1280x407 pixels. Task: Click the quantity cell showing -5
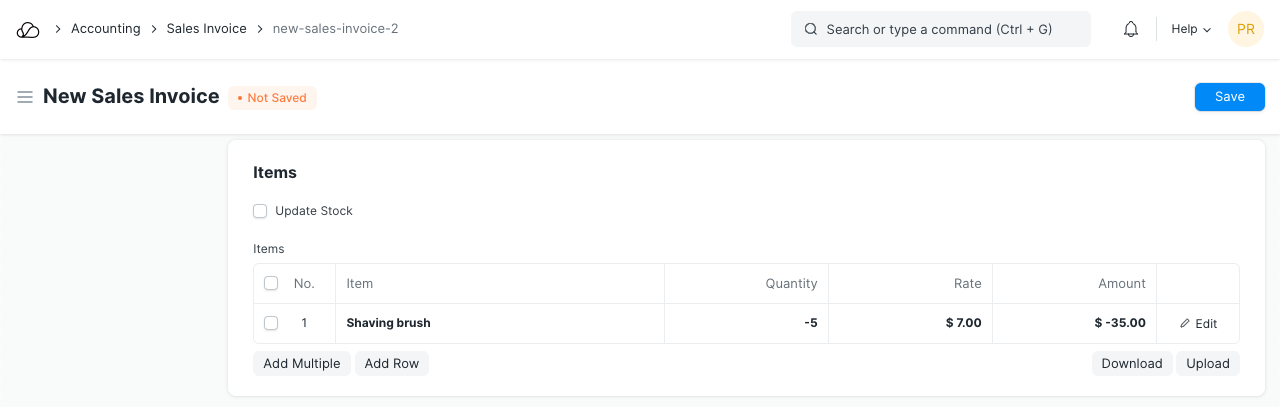pyautogui.click(x=746, y=323)
